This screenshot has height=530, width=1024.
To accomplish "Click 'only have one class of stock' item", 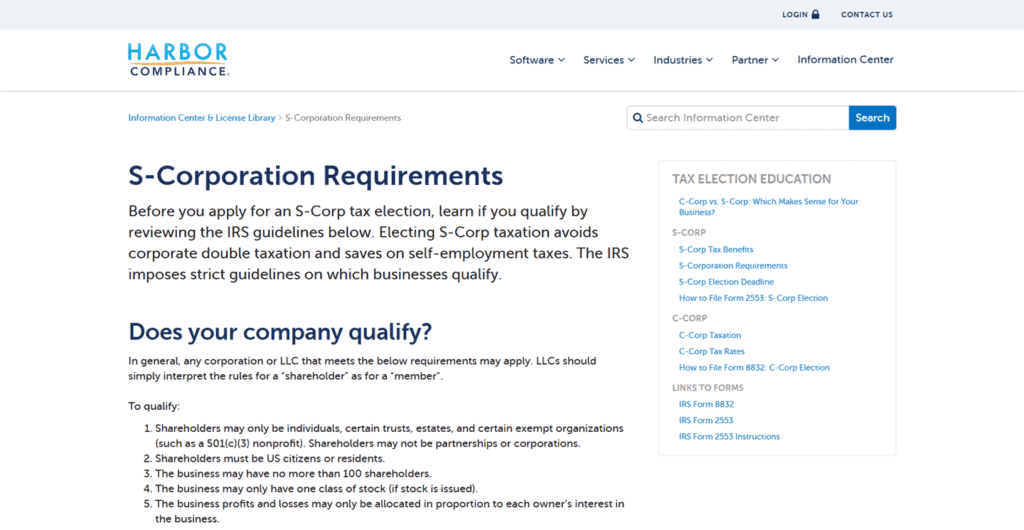I will (316, 489).
